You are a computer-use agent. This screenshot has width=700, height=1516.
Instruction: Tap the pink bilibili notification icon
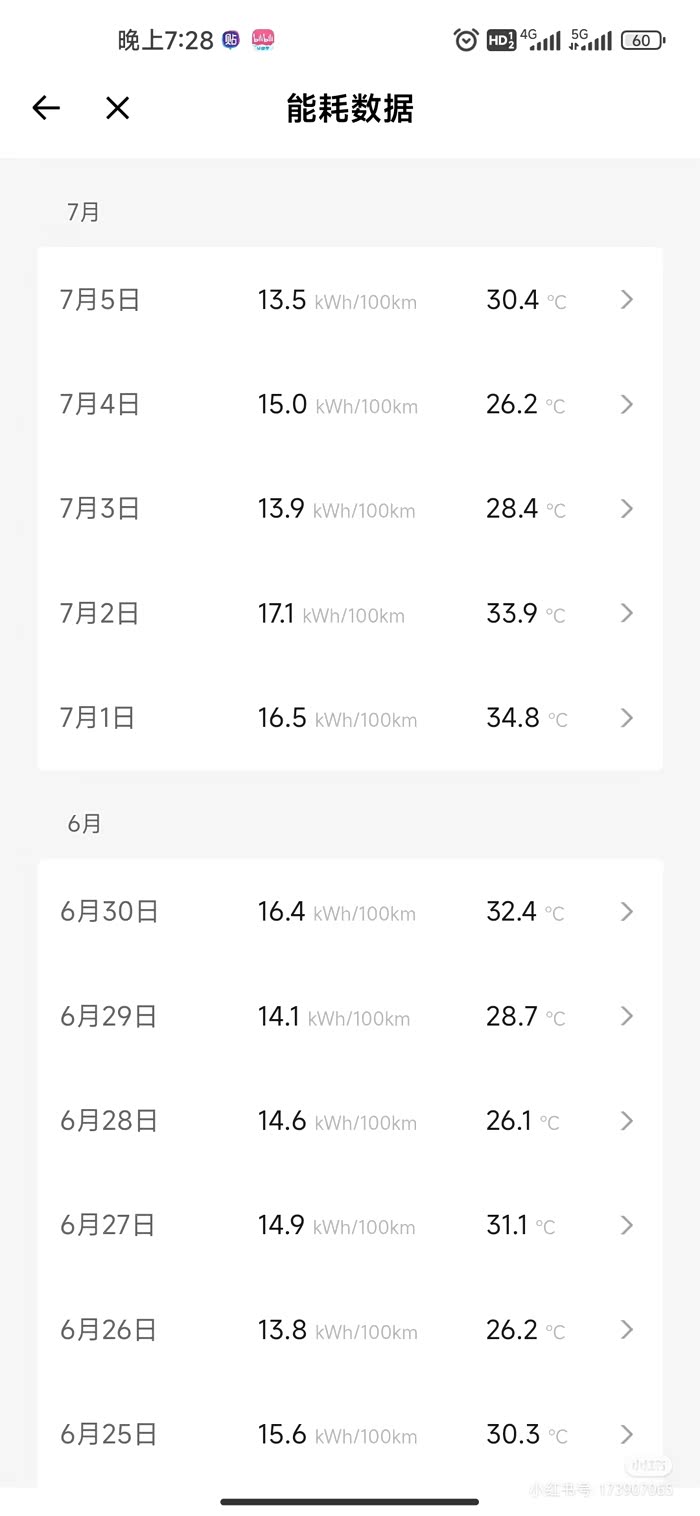(263, 40)
